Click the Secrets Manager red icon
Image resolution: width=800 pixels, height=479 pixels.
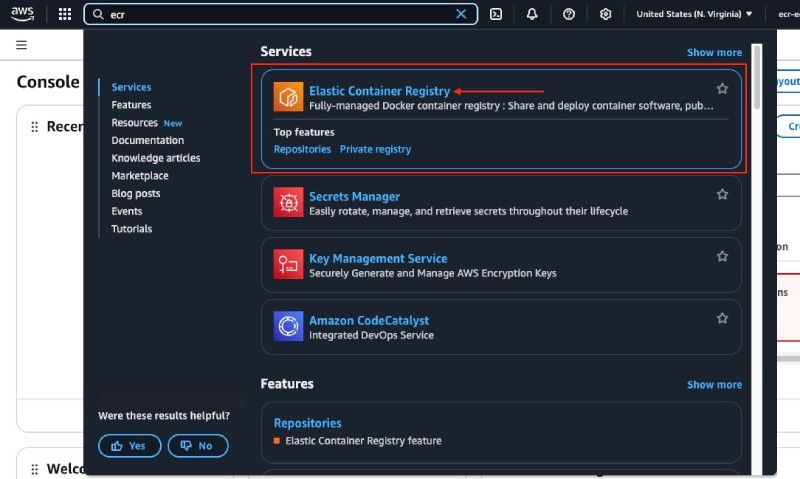click(x=288, y=202)
